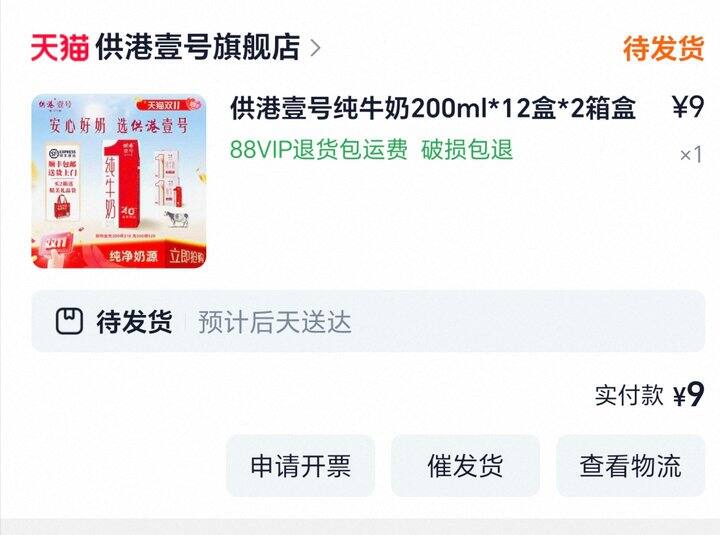Open product title 供港壹号纯牛奶200ml*12盒*2箱盒
720x535 pixels.
[x=433, y=108]
